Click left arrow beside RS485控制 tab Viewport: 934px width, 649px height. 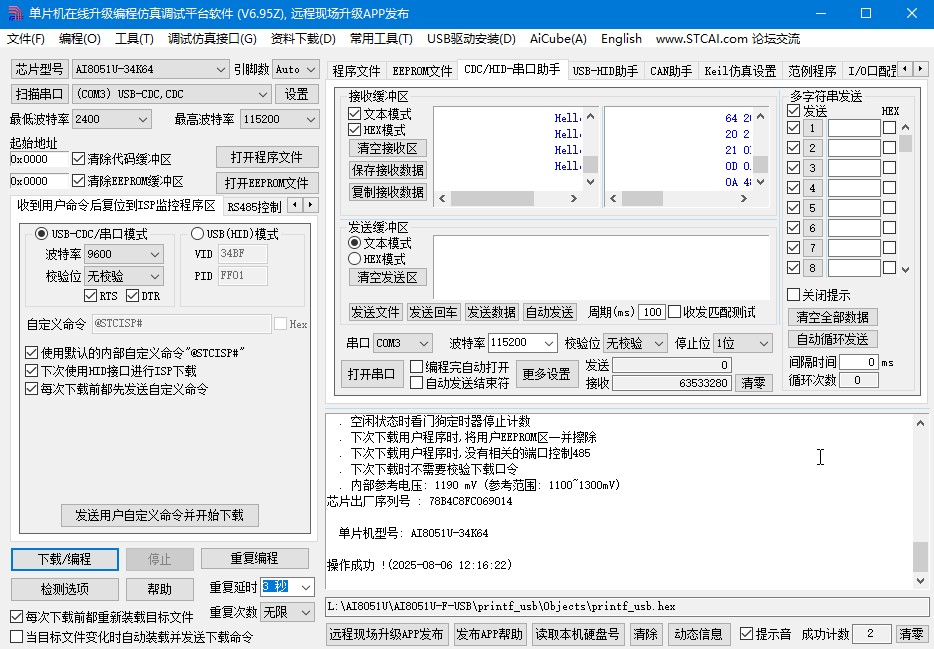pyautogui.click(x=295, y=205)
